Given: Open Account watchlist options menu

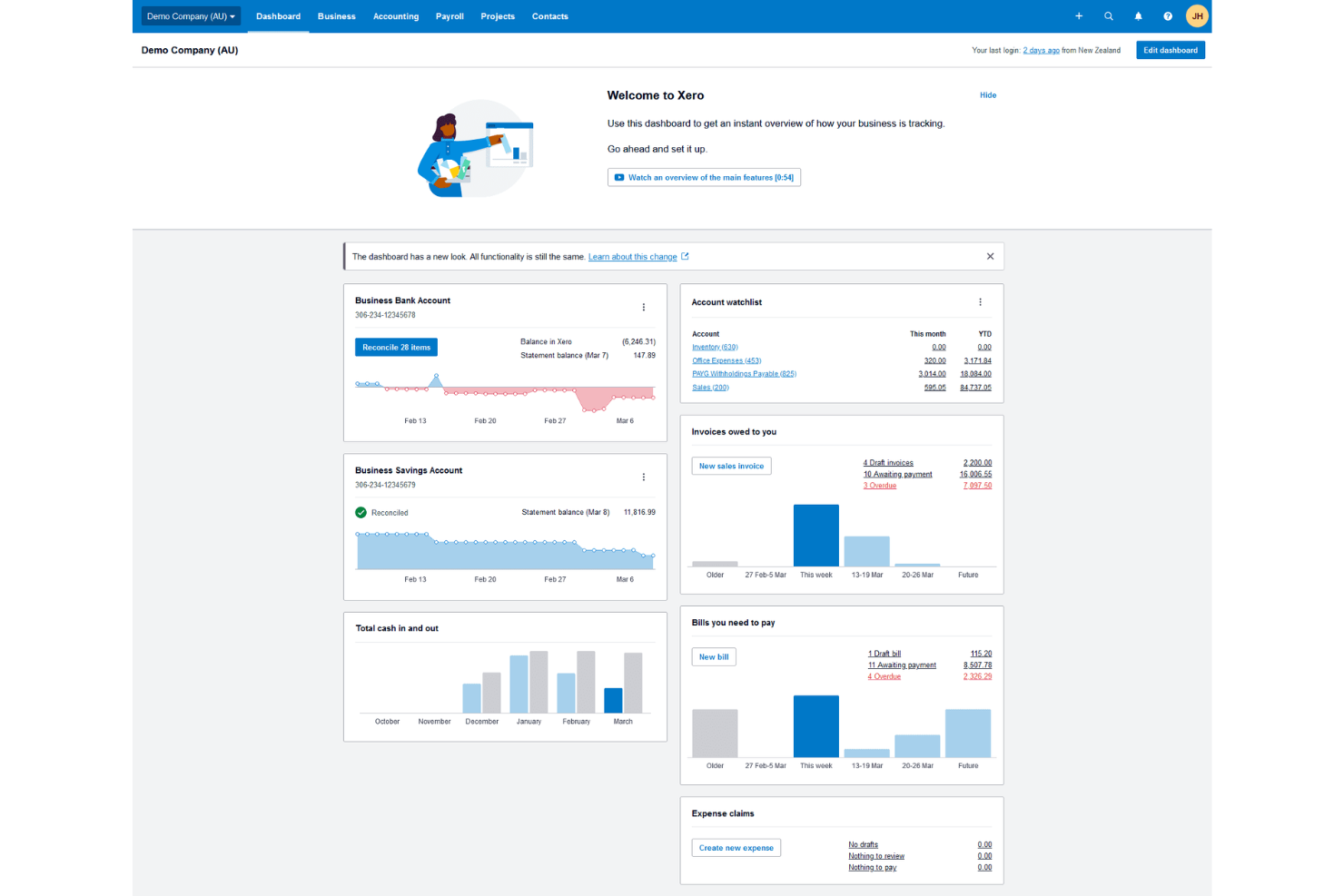Looking at the screenshot, I should pyautogui.click(x=980, y=302).
